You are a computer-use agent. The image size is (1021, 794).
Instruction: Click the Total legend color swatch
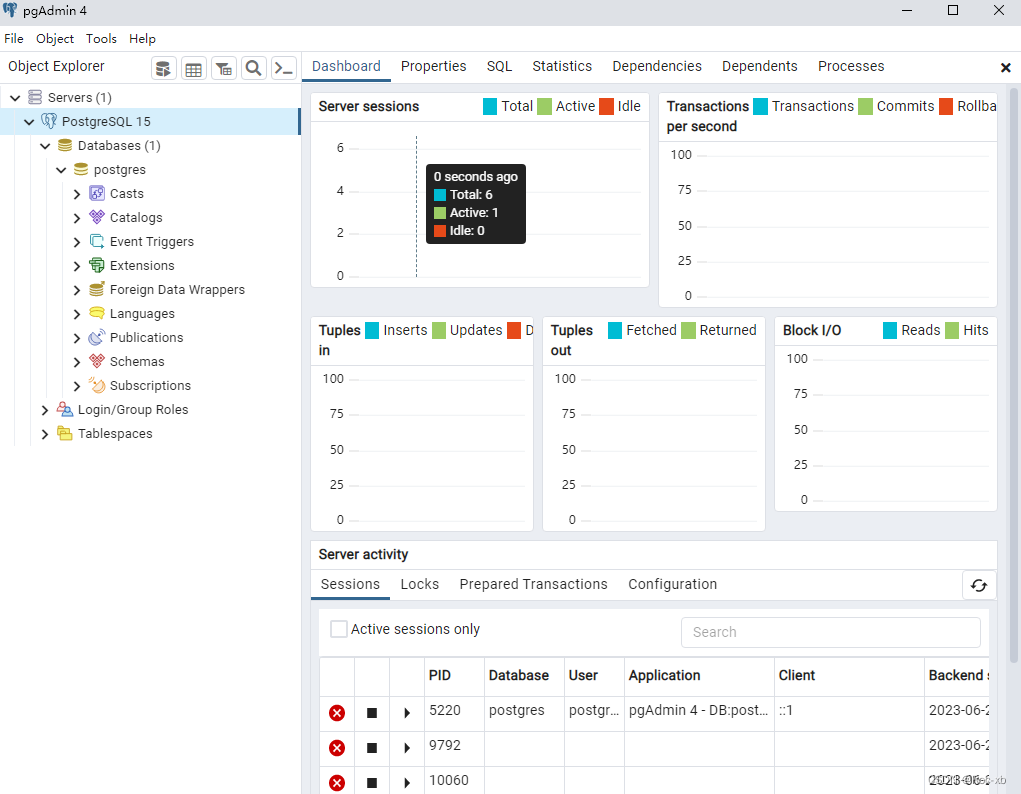490,106
